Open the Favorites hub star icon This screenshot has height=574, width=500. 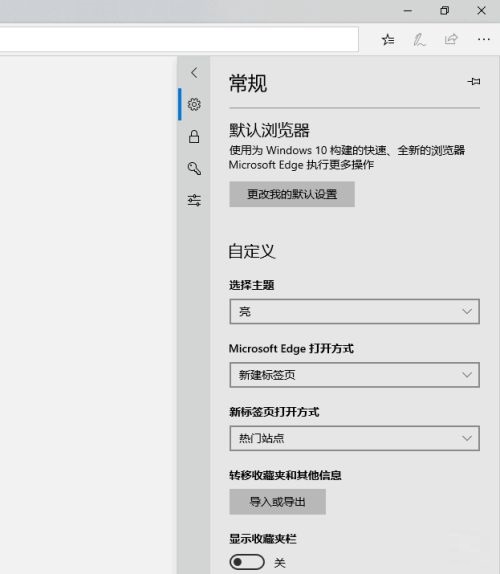pos(388,39)
